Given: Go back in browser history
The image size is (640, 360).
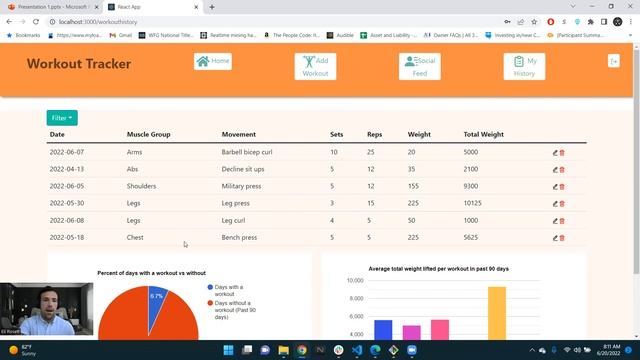Looking at the screenshot, I should [x=9, y=22].
